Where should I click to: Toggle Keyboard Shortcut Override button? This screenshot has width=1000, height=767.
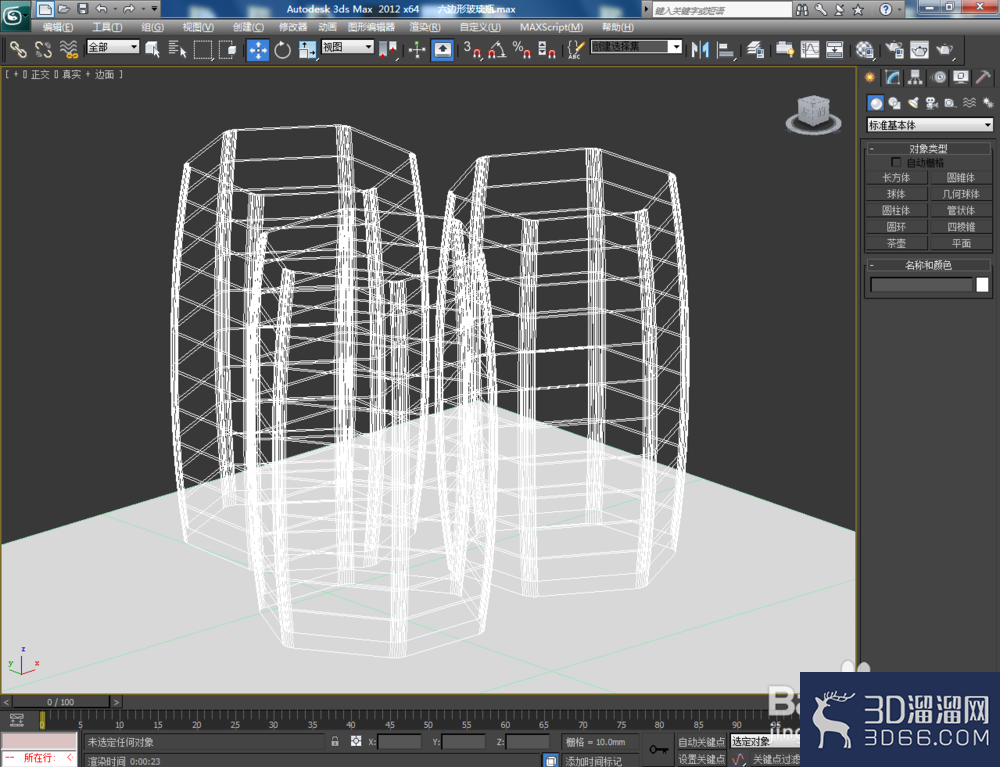tap(443, 50)
